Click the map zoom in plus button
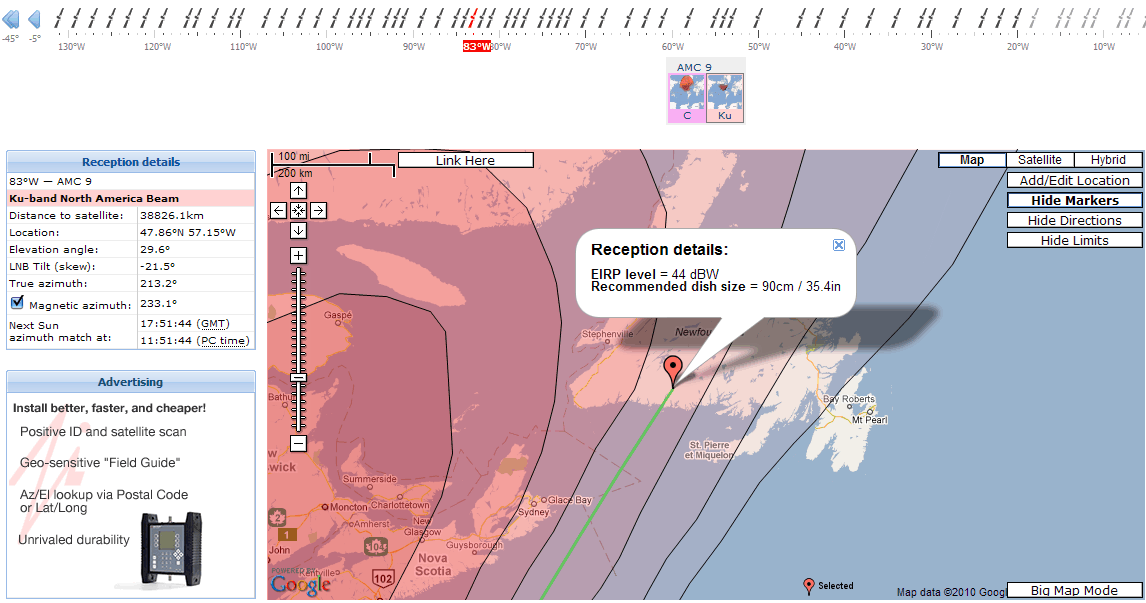This screenshot has height=603, width=1146. pos(298,255)
